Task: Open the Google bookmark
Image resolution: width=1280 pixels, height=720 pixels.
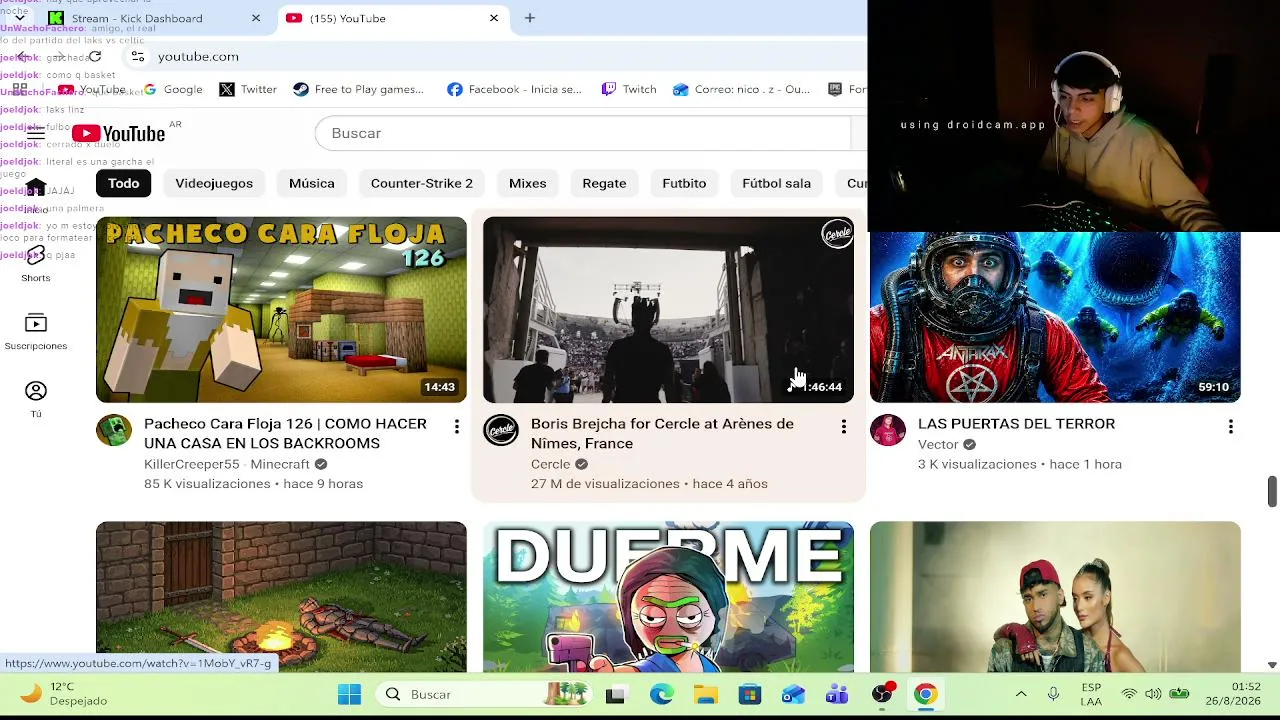Action: (x=173, y=89)
